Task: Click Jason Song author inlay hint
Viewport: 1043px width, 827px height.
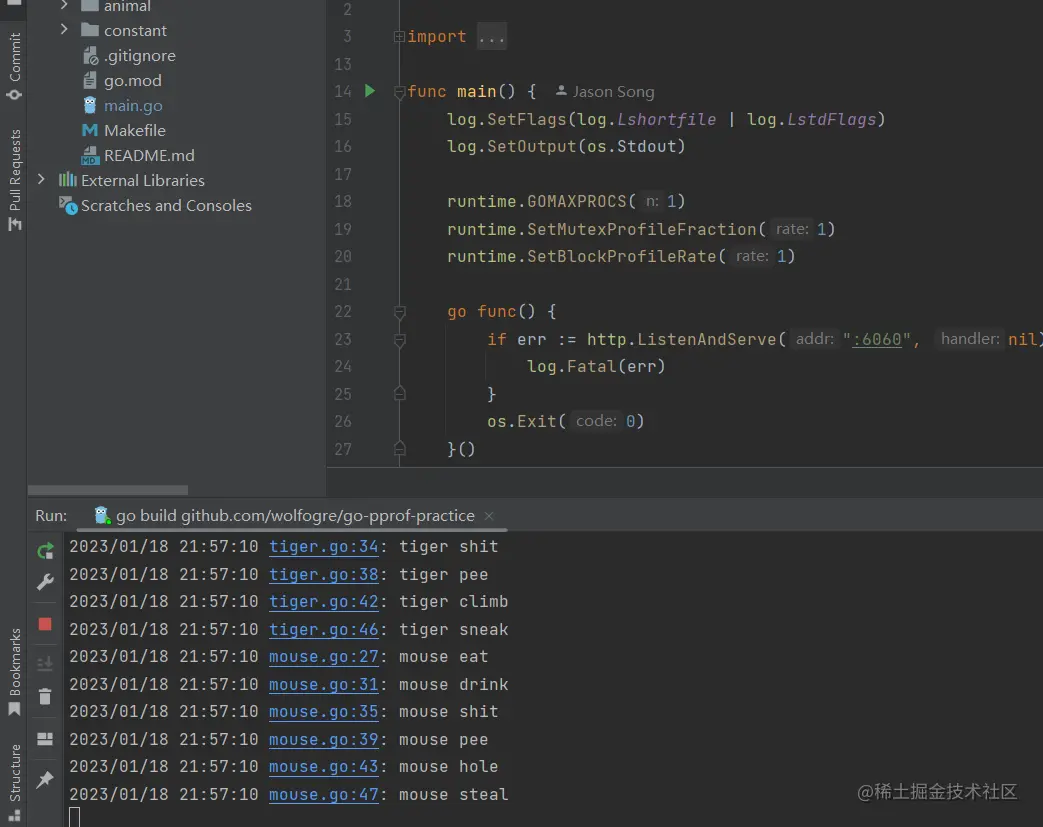Action: (605, 92)
